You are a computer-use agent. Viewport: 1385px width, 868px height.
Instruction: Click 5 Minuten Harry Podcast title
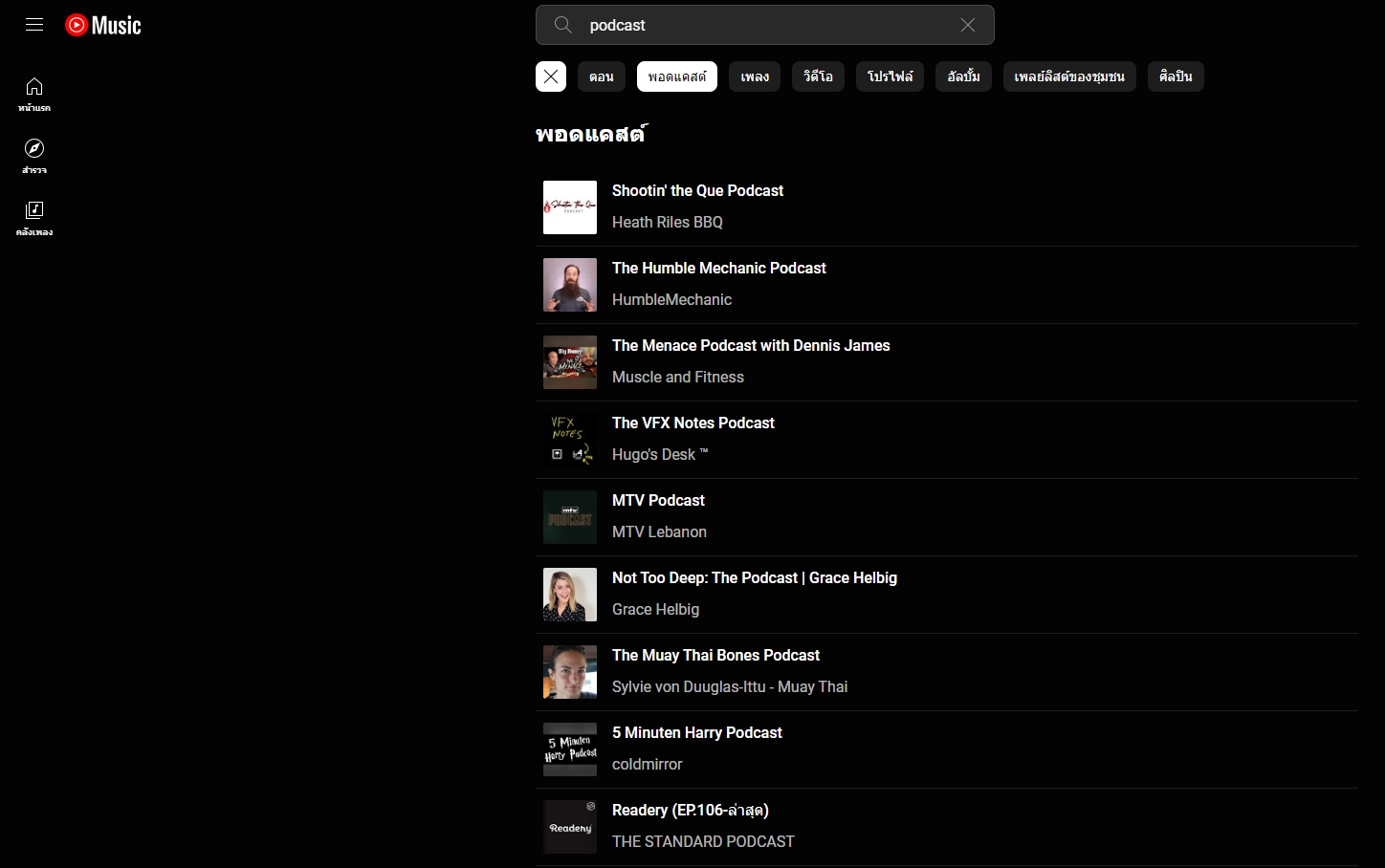point(697,733)
